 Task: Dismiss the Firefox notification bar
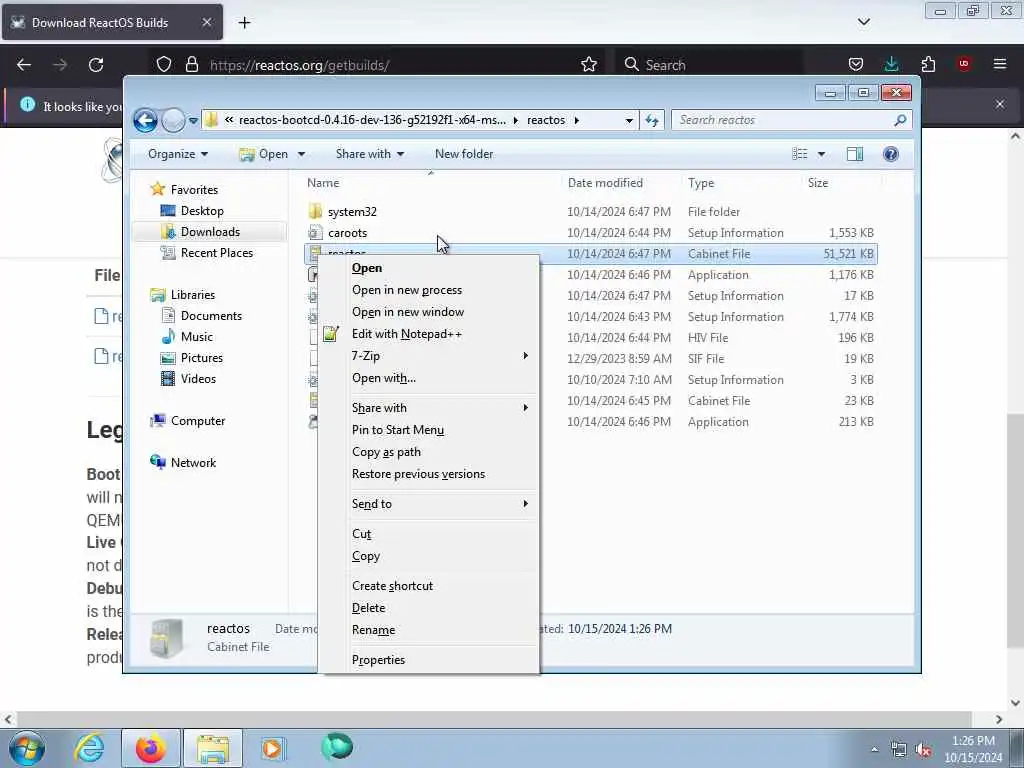tap(999, 104)
